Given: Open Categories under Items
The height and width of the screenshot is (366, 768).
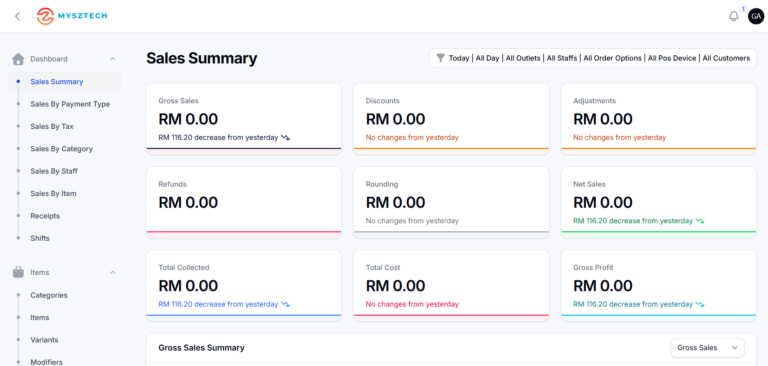Looking at the screenshot, I should (x=49, y=295).
